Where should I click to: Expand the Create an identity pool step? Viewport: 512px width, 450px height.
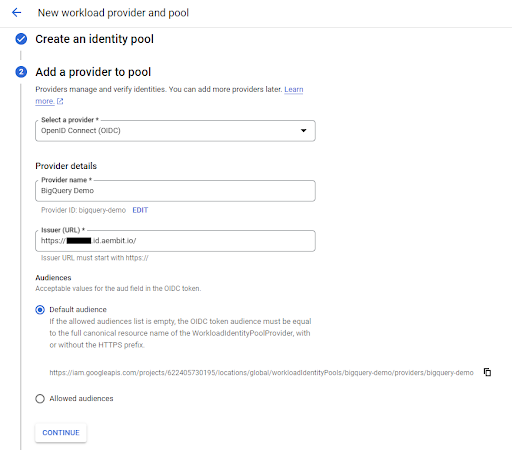pyautogui.click(x=94, y=39)
